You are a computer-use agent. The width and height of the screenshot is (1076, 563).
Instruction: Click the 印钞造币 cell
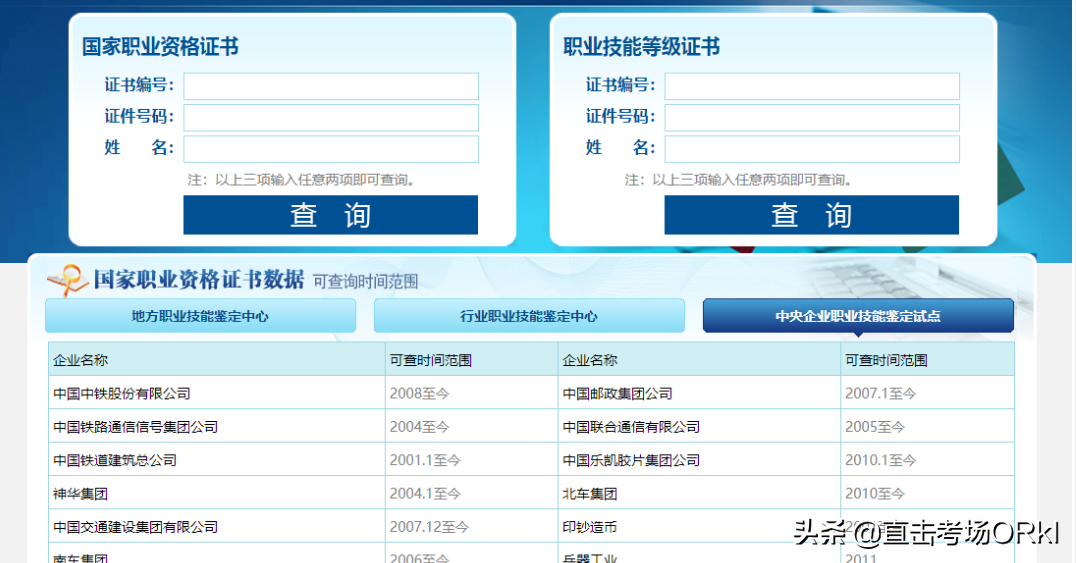click(699, 527)
